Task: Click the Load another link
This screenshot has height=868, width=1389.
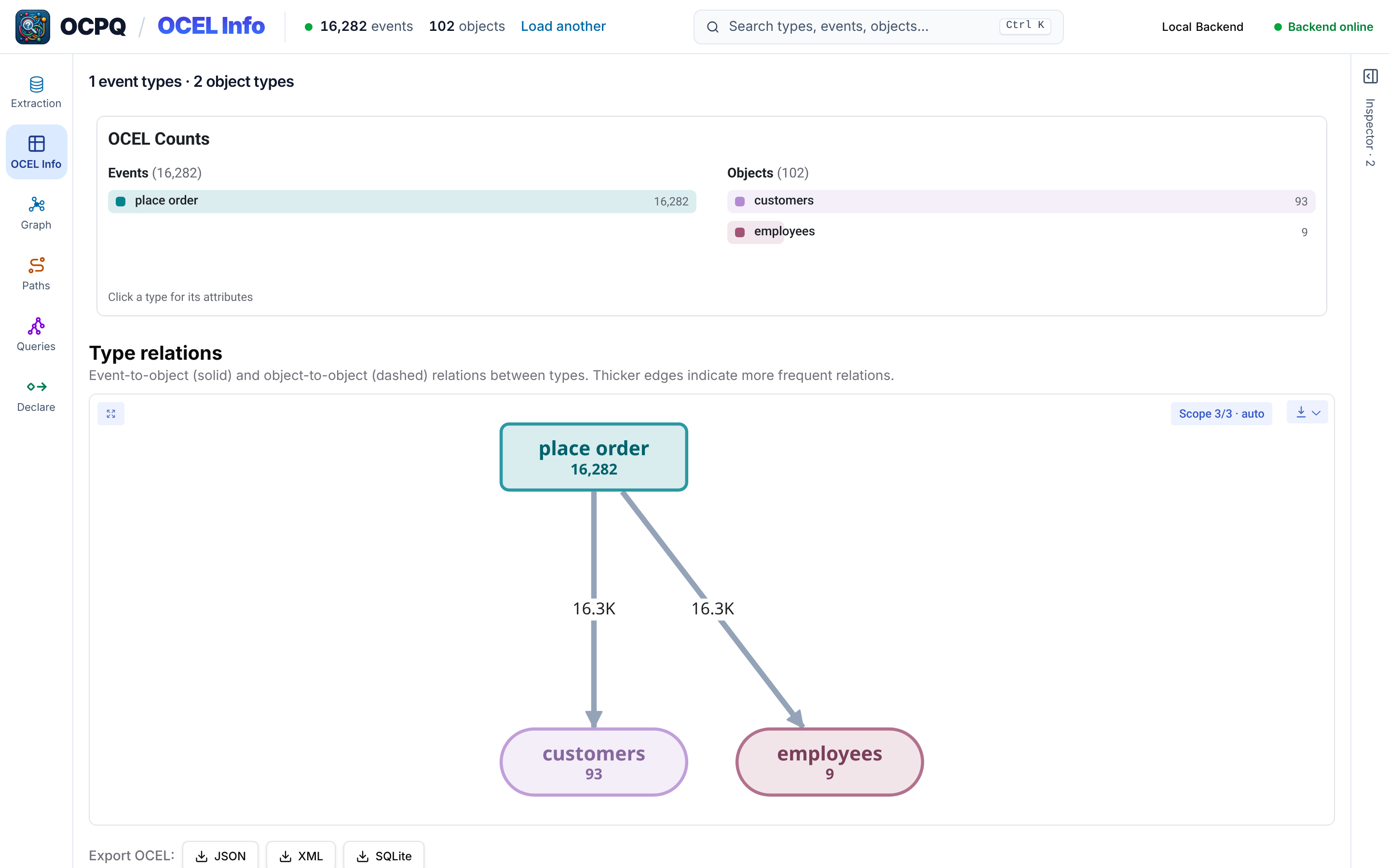Action: tap(563, 27)
